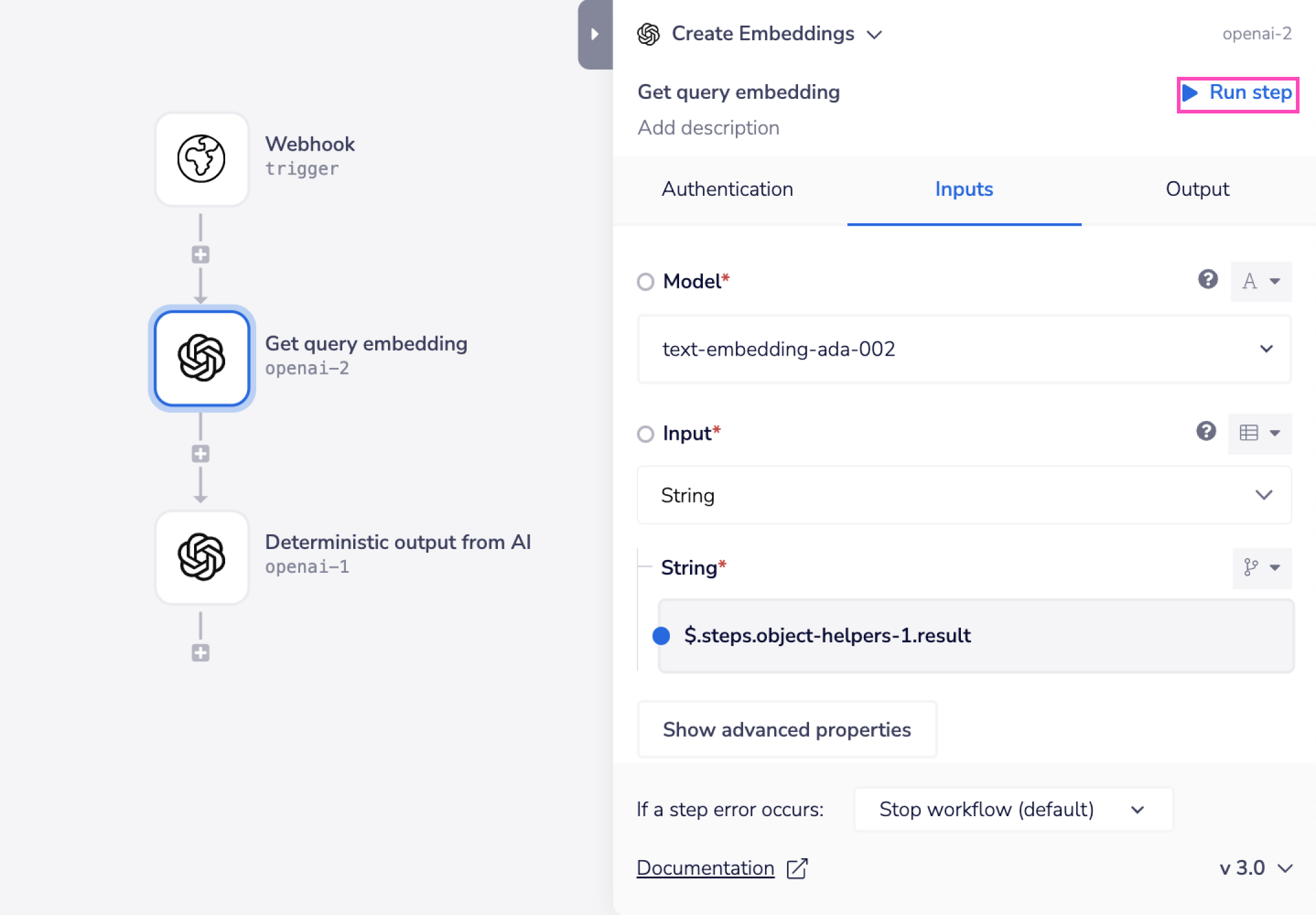Collapse the step configuration side panel
Screen dimensions: 1316x915
[595, 34]
